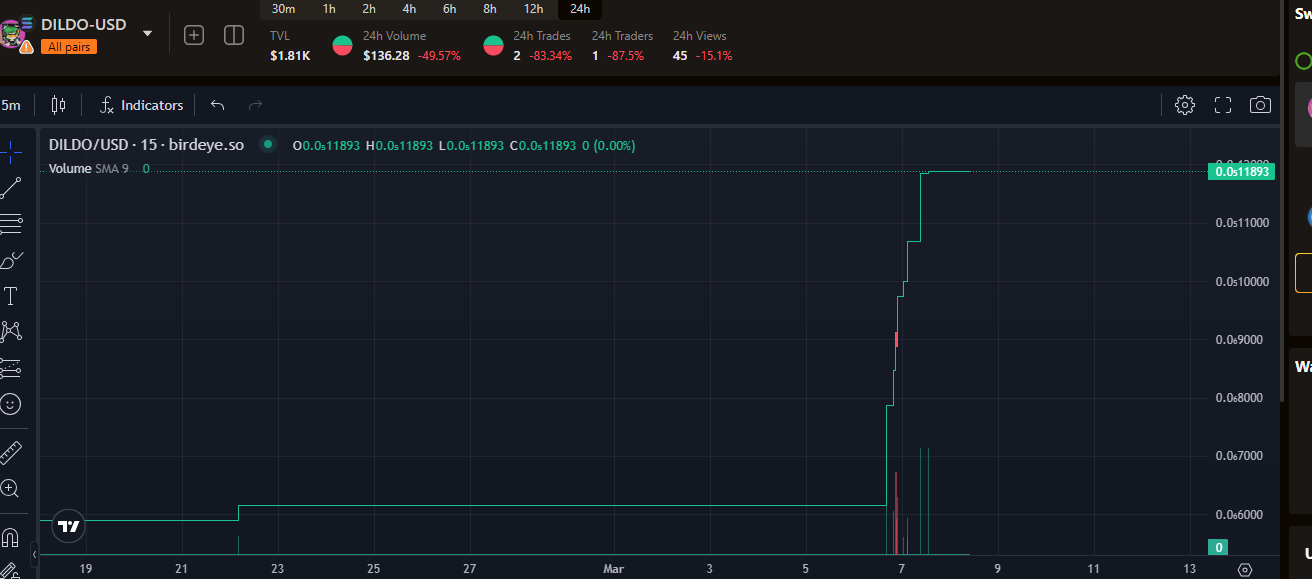
Task: Toggle the green market status dot
Action: 267,145
